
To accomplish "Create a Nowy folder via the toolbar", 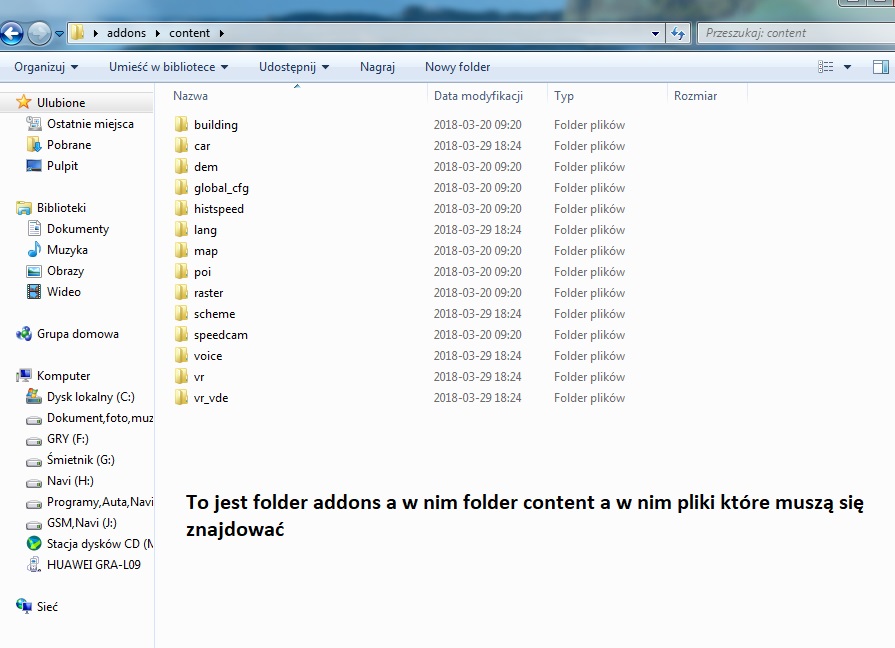I will 457,67.
